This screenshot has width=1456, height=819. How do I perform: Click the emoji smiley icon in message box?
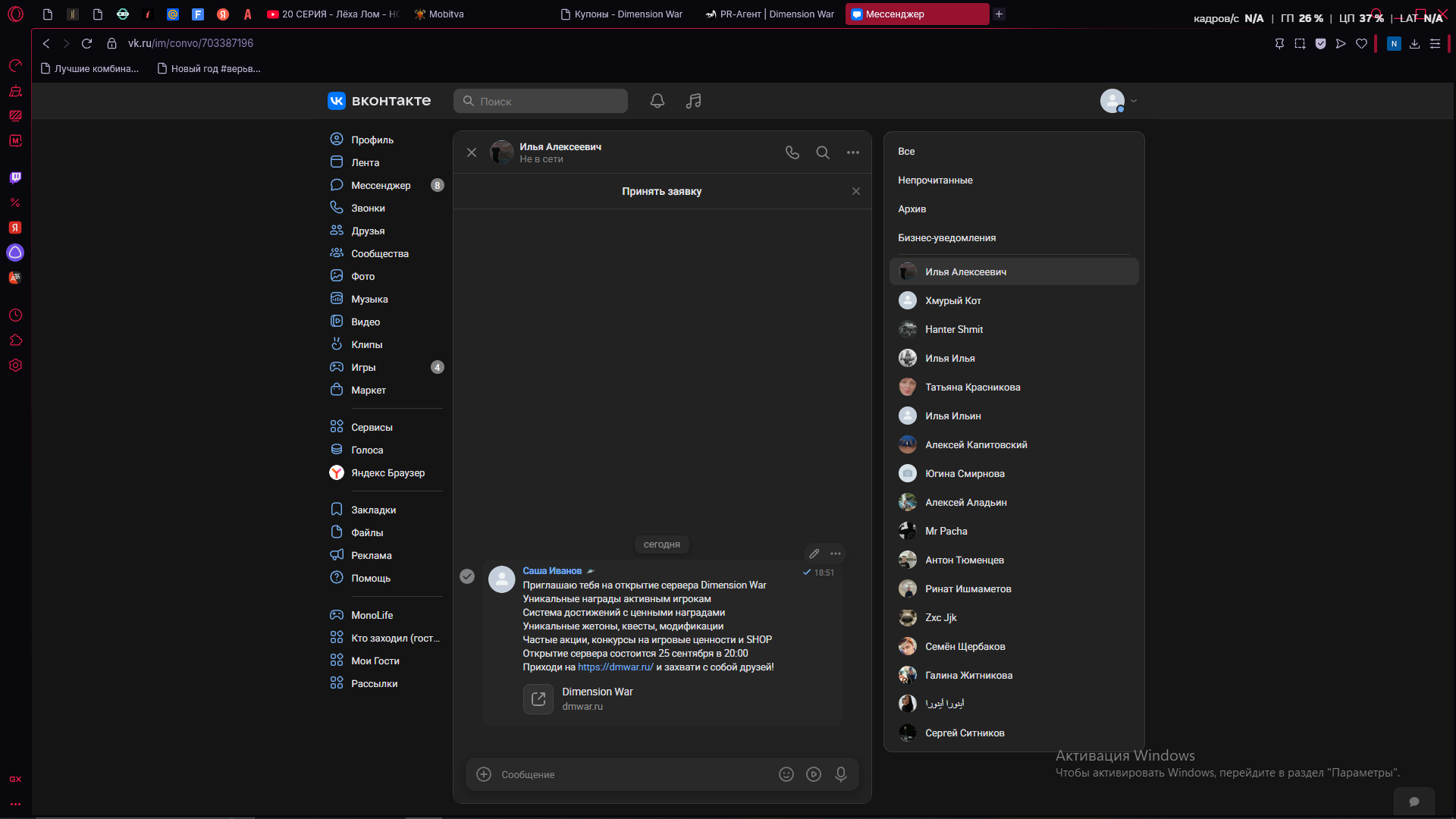(x=786, y=774)
